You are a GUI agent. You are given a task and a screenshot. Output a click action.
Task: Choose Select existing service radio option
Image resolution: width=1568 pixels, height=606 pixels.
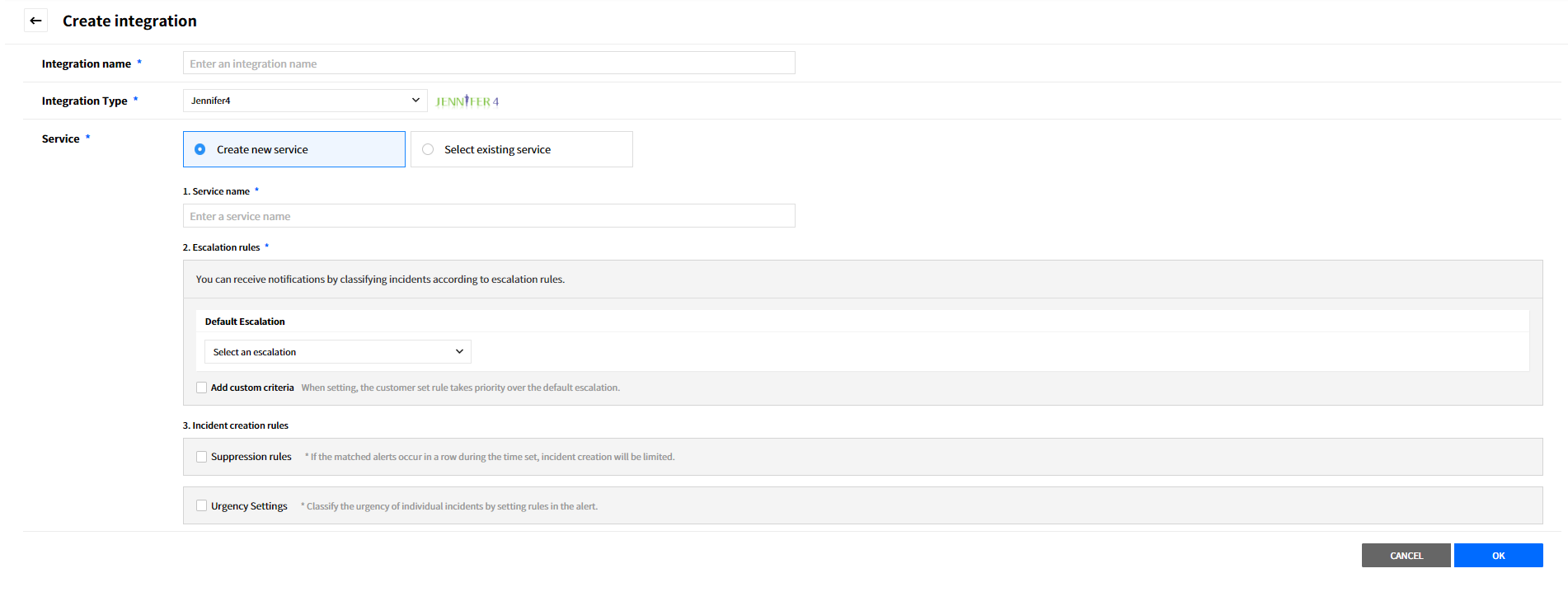pos(428,149)
